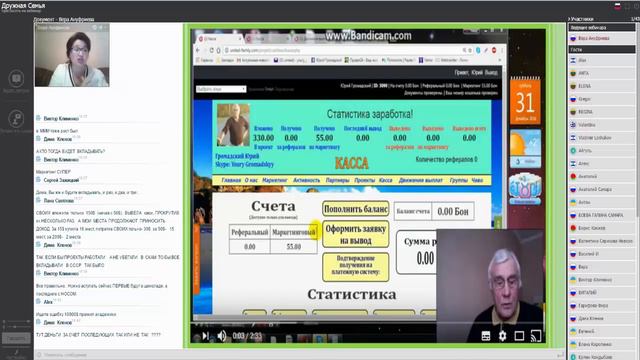Click the speaker webcam overlay of elderly man
The width and height of the screenshot is (640, 360).
click(x=491, y=286)
